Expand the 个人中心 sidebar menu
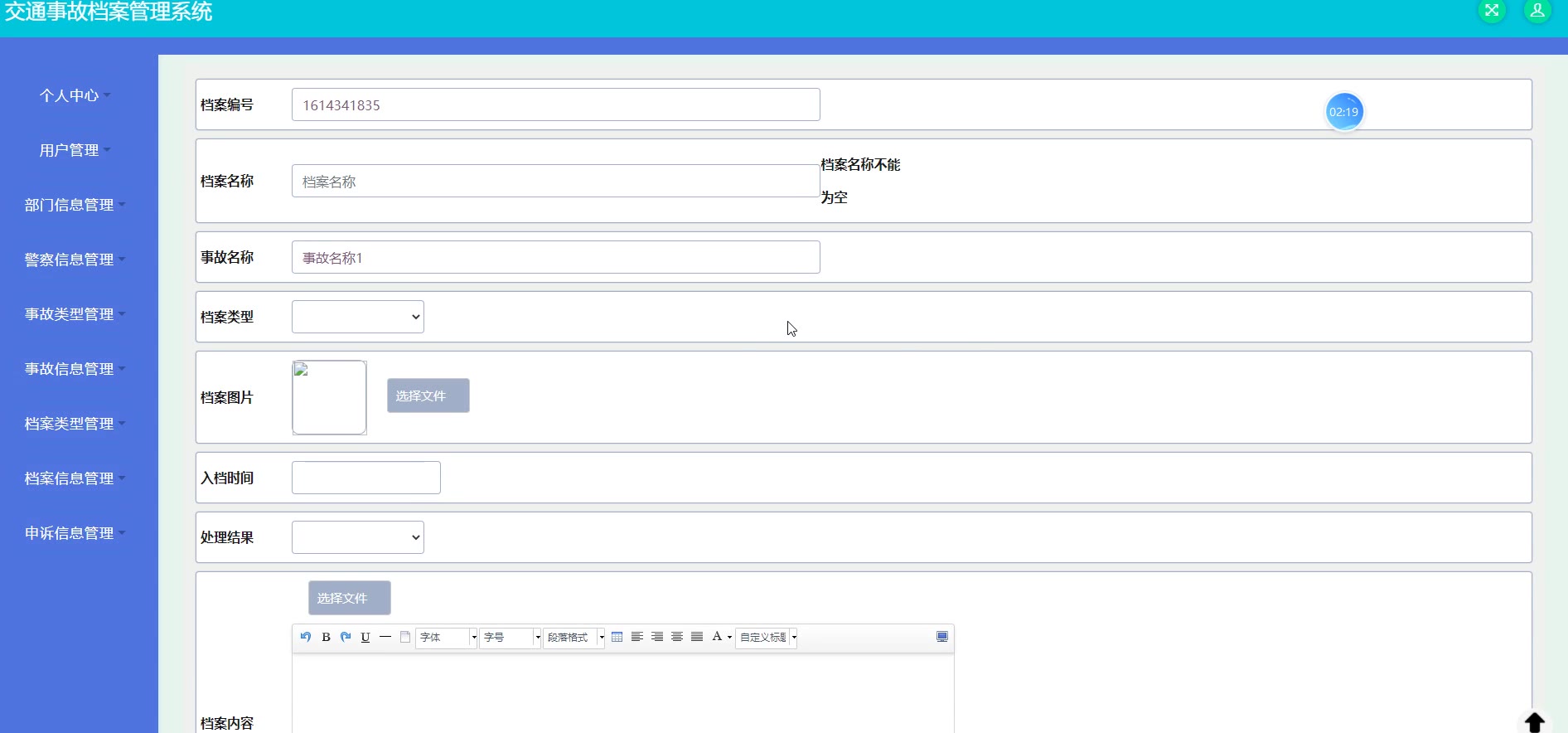 tap(75, 95)
